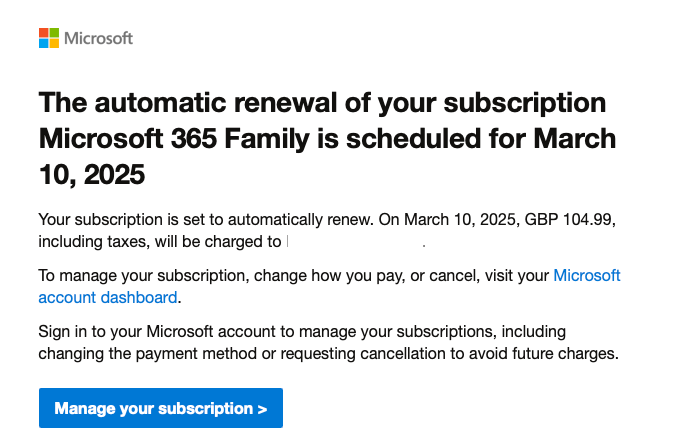Click the 'To manage your subscription' sentence
673x447 pixels.
tap(329, 286)
